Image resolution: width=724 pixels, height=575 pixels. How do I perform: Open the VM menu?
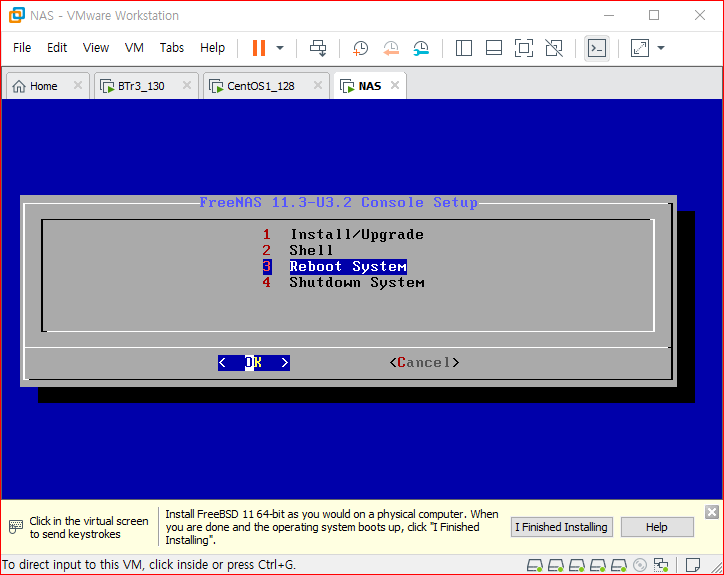134,48
